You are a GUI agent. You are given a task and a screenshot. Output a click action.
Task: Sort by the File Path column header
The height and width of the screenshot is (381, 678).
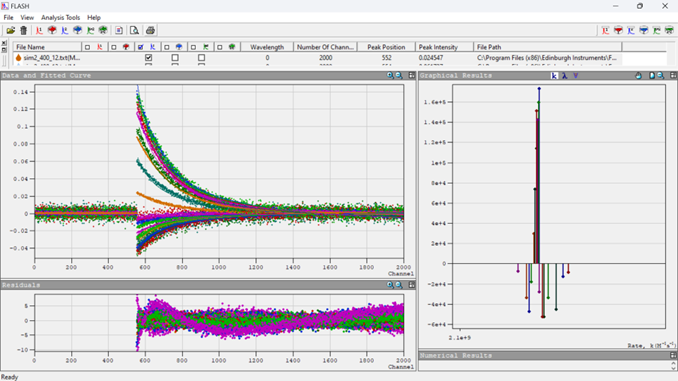[x=547, y=47]
